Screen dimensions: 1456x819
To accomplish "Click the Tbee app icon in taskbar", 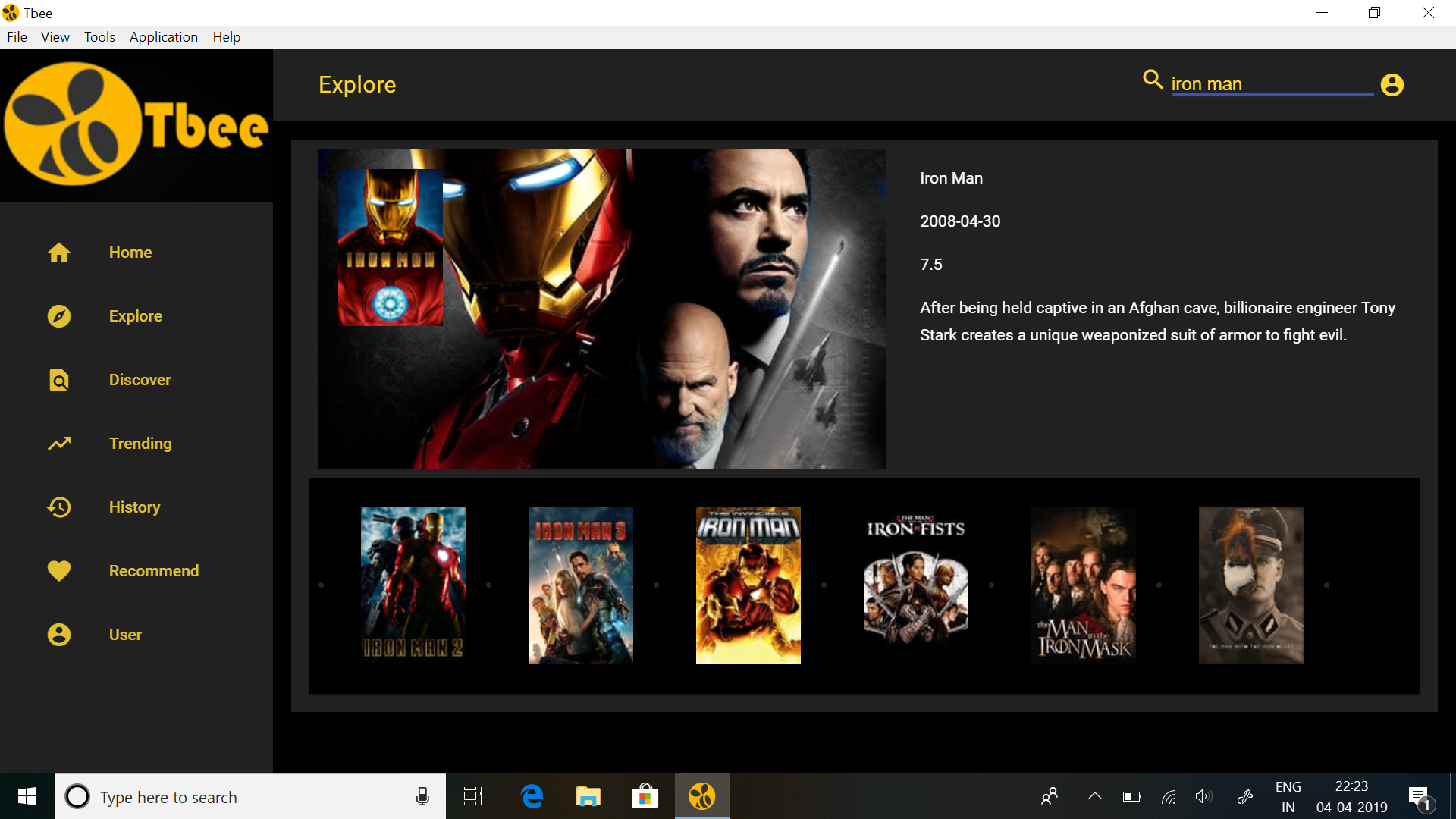I will [702, 796].
